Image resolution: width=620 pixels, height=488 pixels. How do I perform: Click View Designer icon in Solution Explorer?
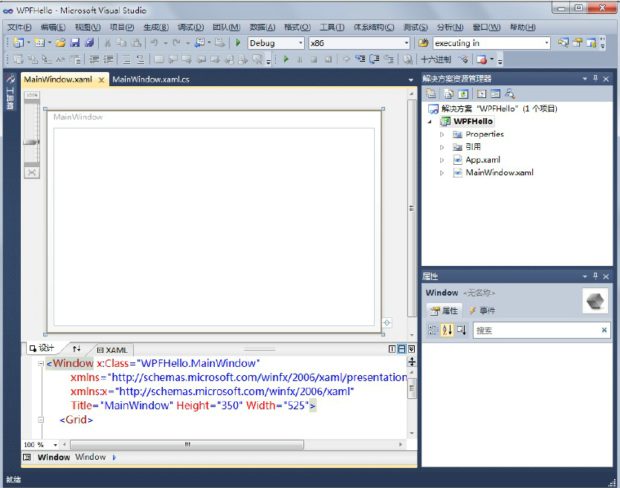tap(495, 94)
